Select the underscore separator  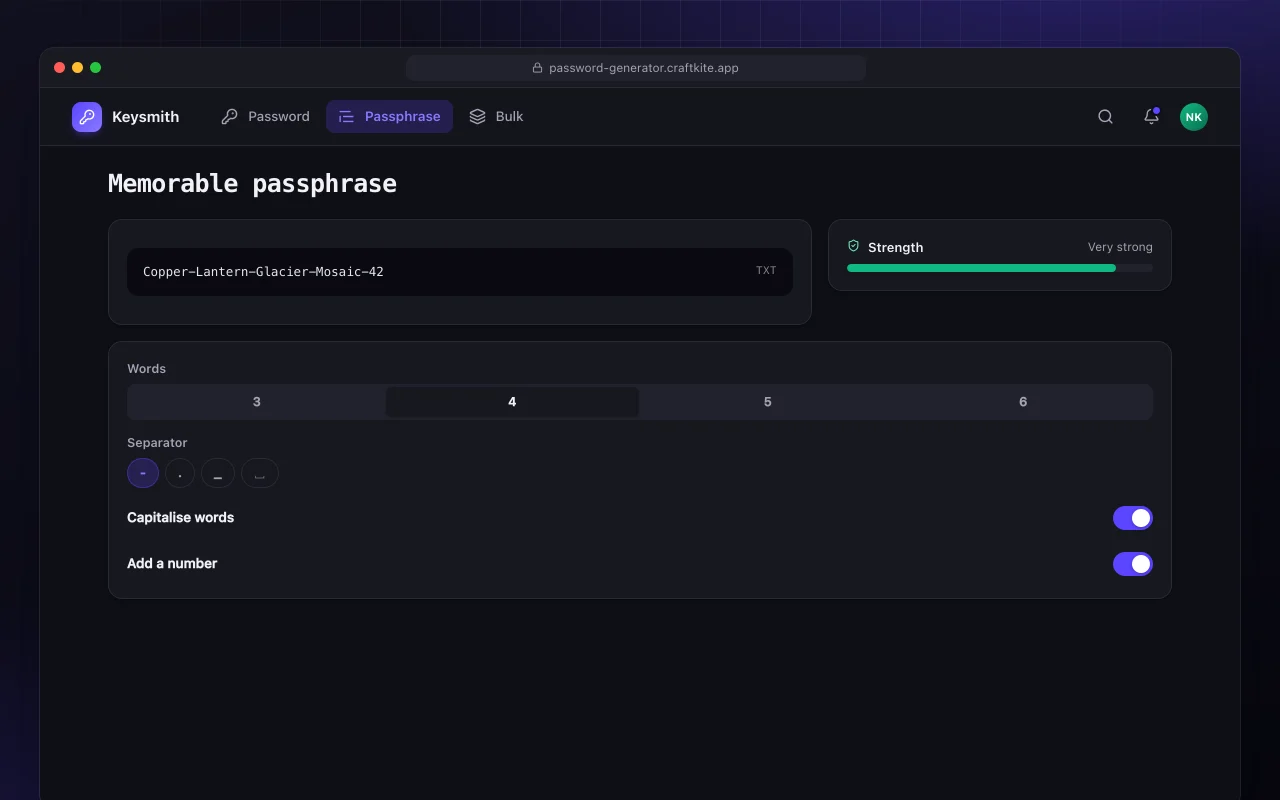[x=218, y=473]
